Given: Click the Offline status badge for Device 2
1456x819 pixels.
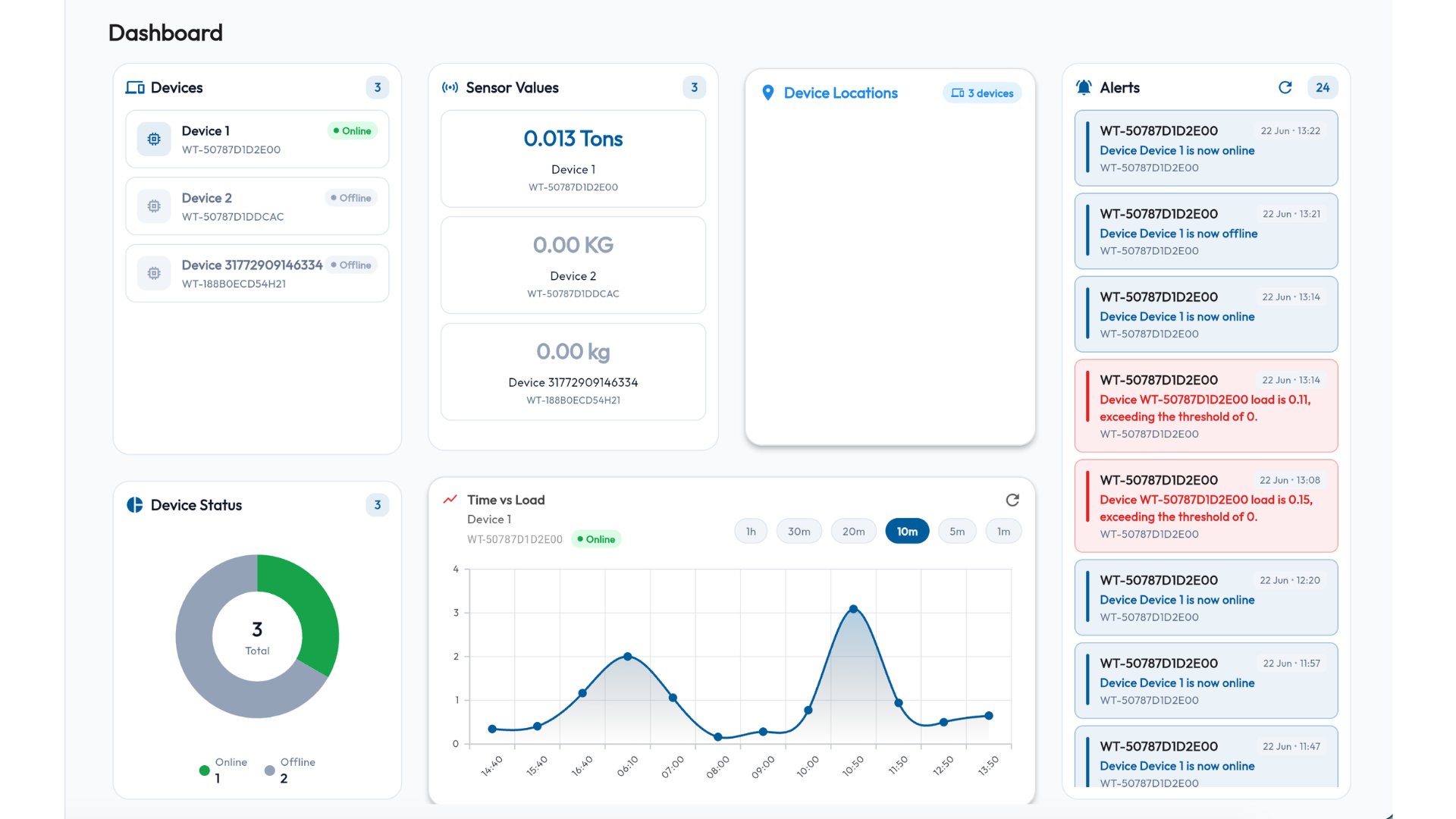Looking at the screenshot, I should (x=351, y=198).
